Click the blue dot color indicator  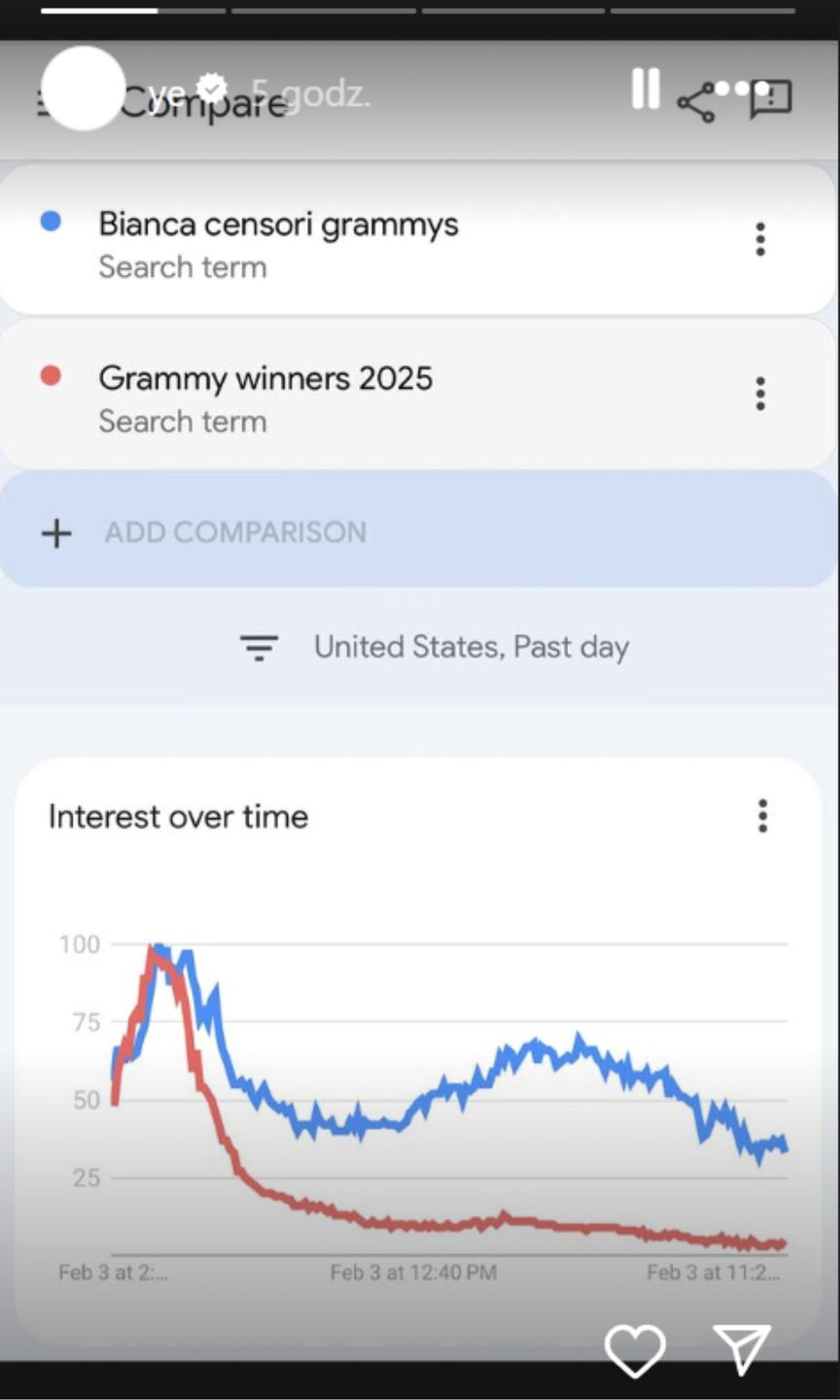tap(51, 222)
